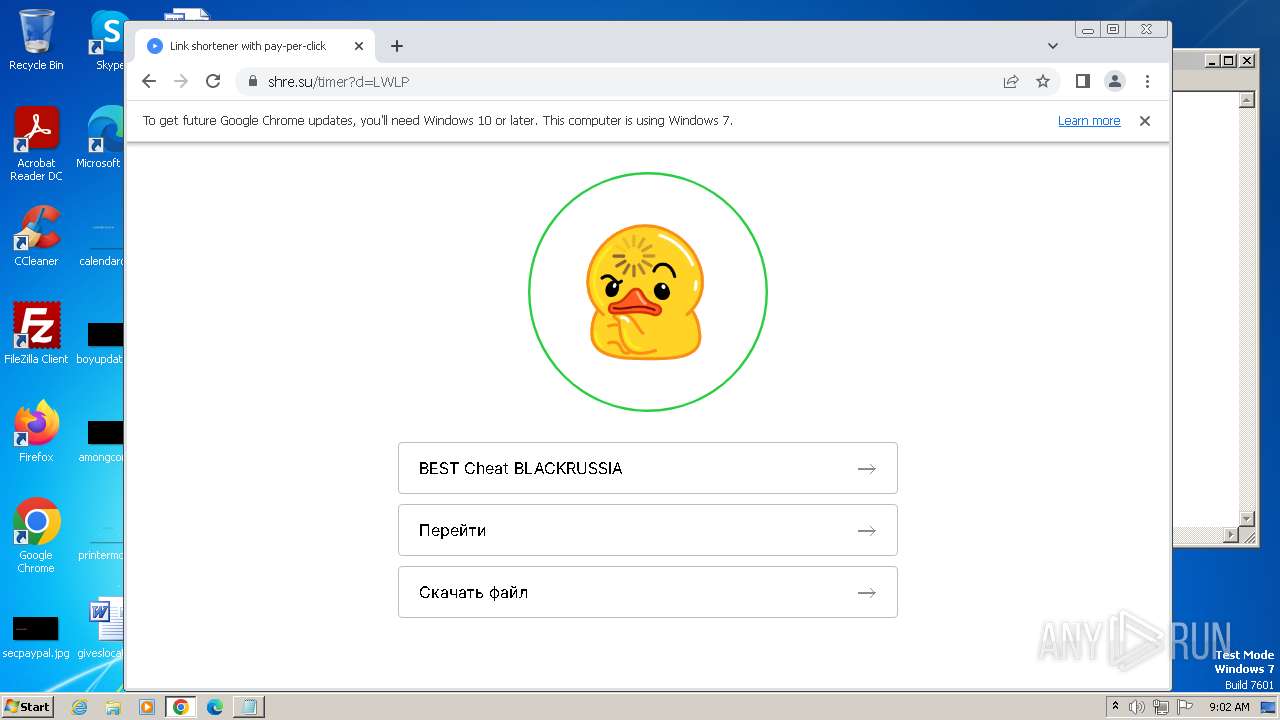This screenshot has height=720, width=1280.
Task: Open Recycle Bin desktop icon
Action: point(36,40)
